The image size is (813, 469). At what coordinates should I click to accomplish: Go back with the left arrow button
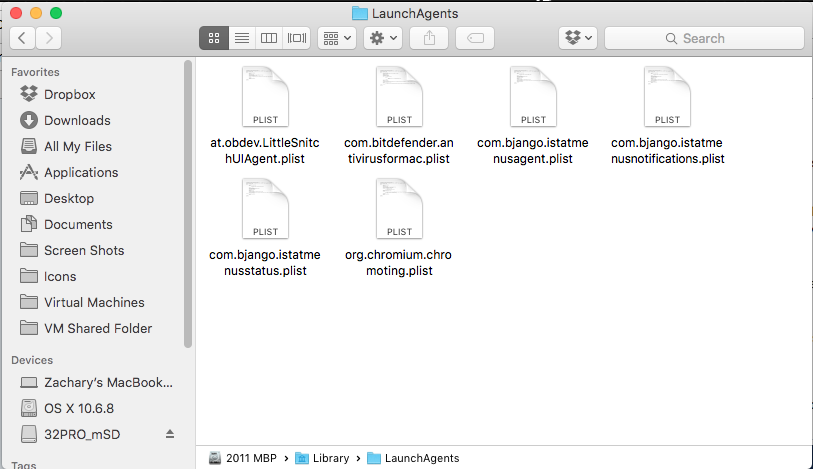tap(22, 38)
